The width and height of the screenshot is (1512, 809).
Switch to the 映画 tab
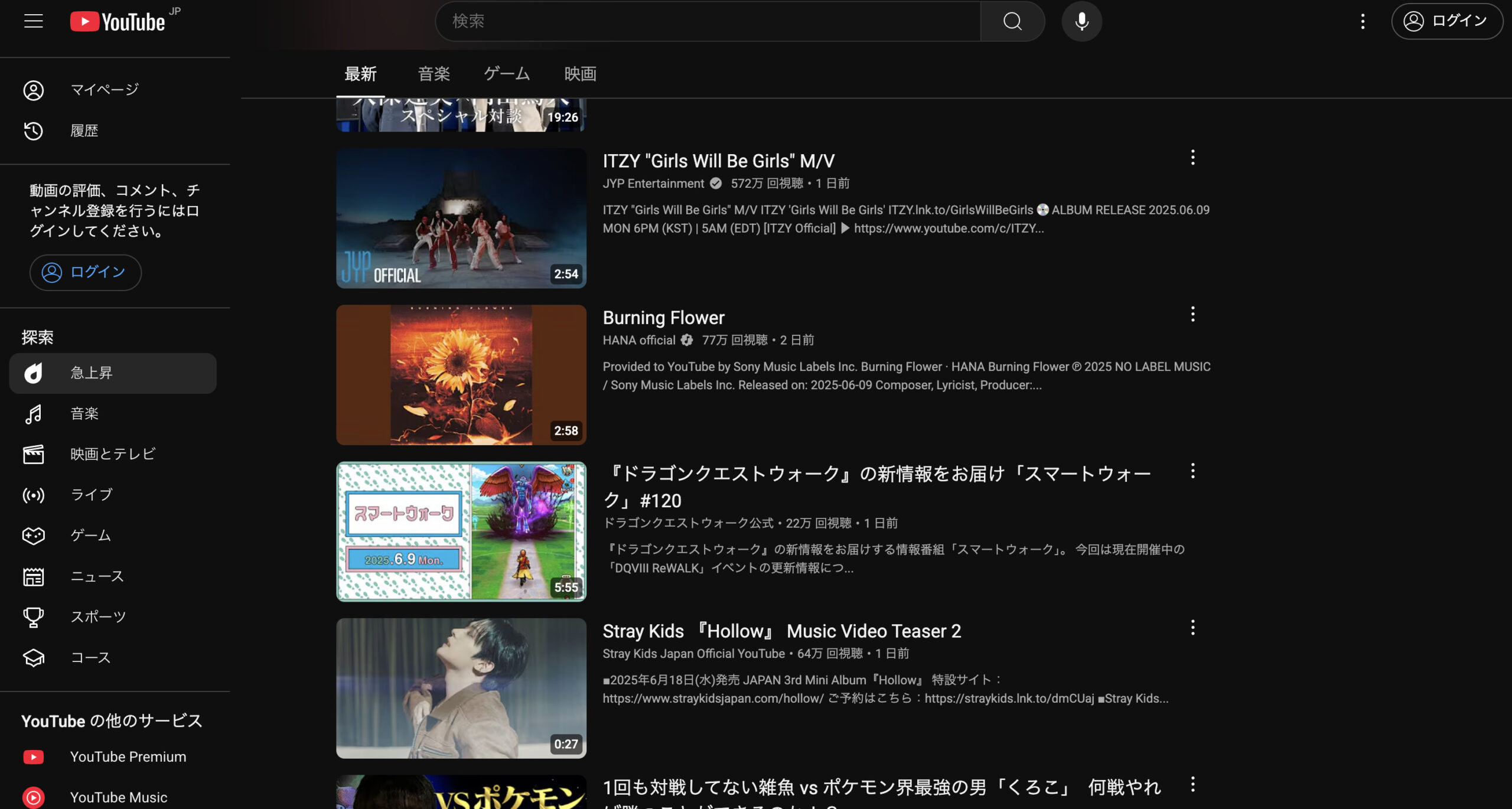[580, 74]
